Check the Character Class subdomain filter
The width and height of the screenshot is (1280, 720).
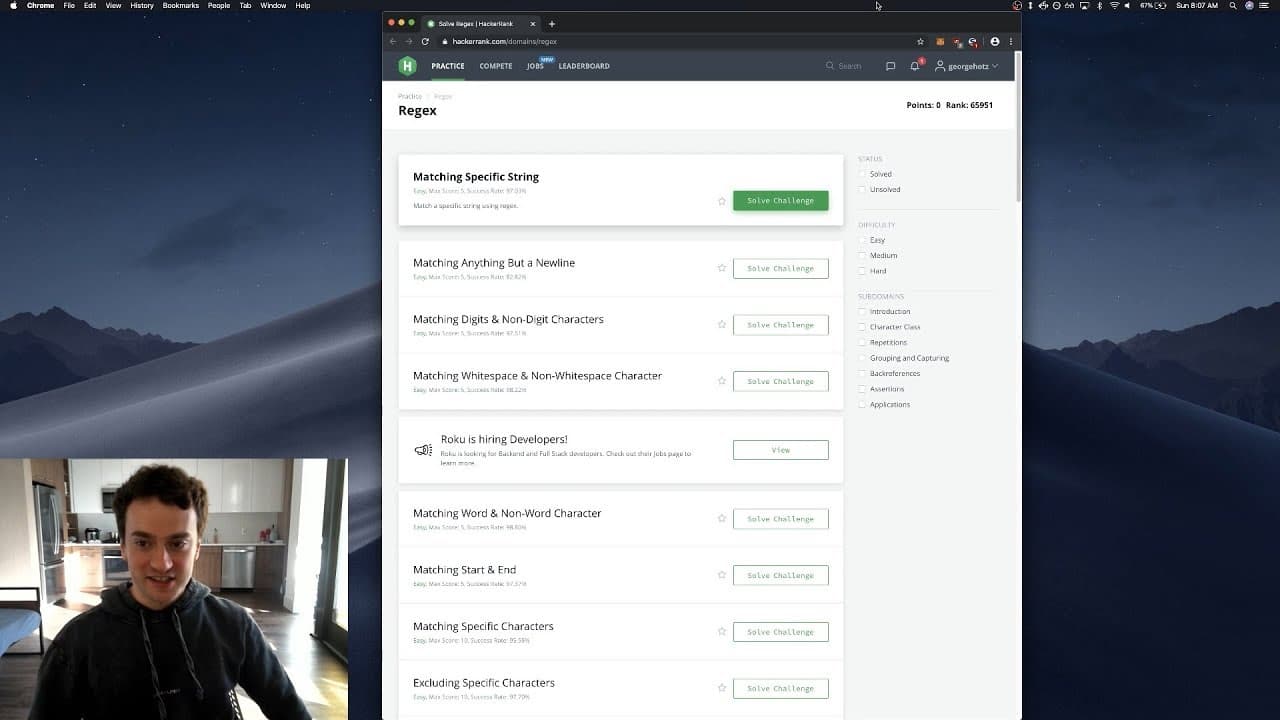862,327
